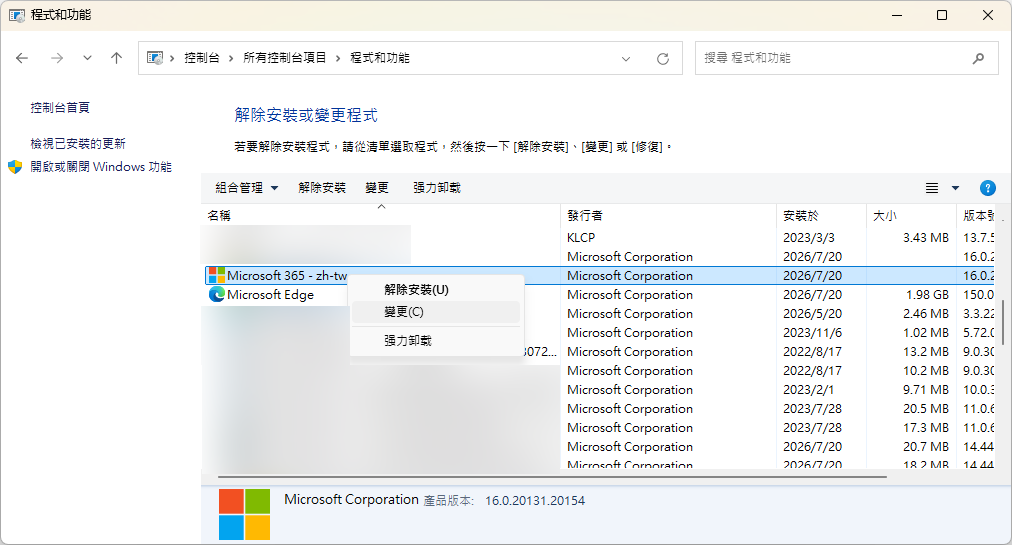Click the 2023/2/1 install date cell
1012x545 pixels.
click(809, 390)
